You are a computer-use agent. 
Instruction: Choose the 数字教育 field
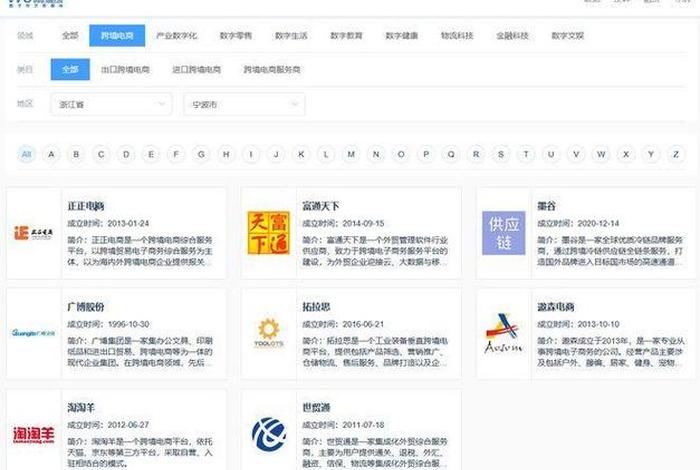pyautogui.click(x=346, y=36)
